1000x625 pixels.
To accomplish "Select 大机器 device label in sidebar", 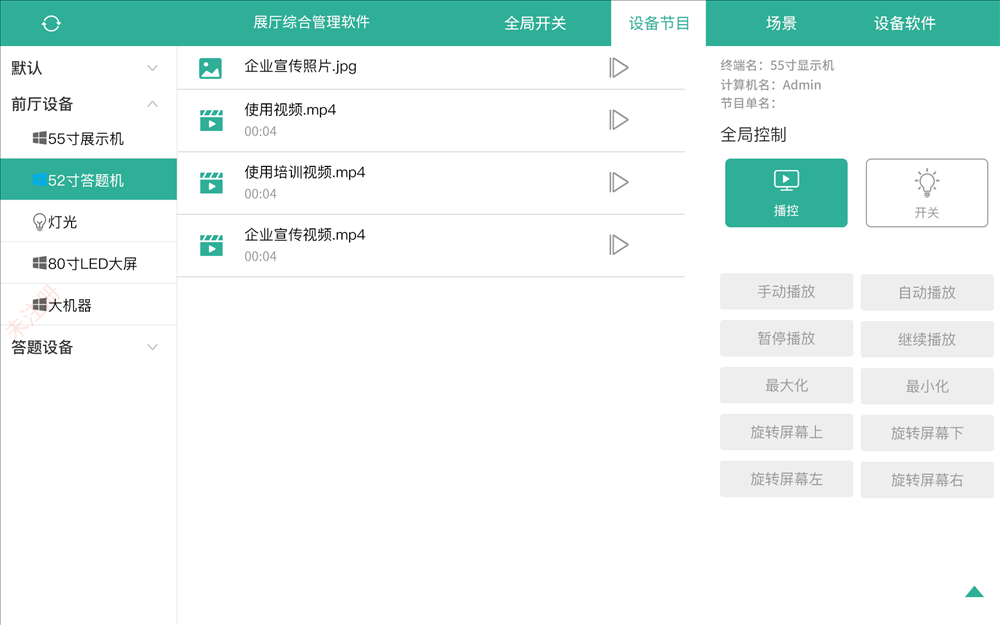I will pyautogui.click(x=70, y=305).
